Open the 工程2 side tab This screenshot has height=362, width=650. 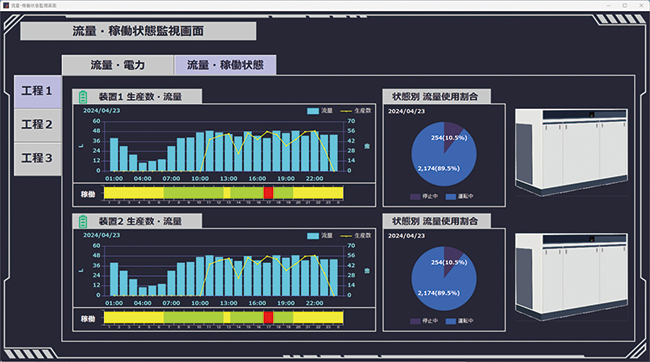[x=37, y=125]
